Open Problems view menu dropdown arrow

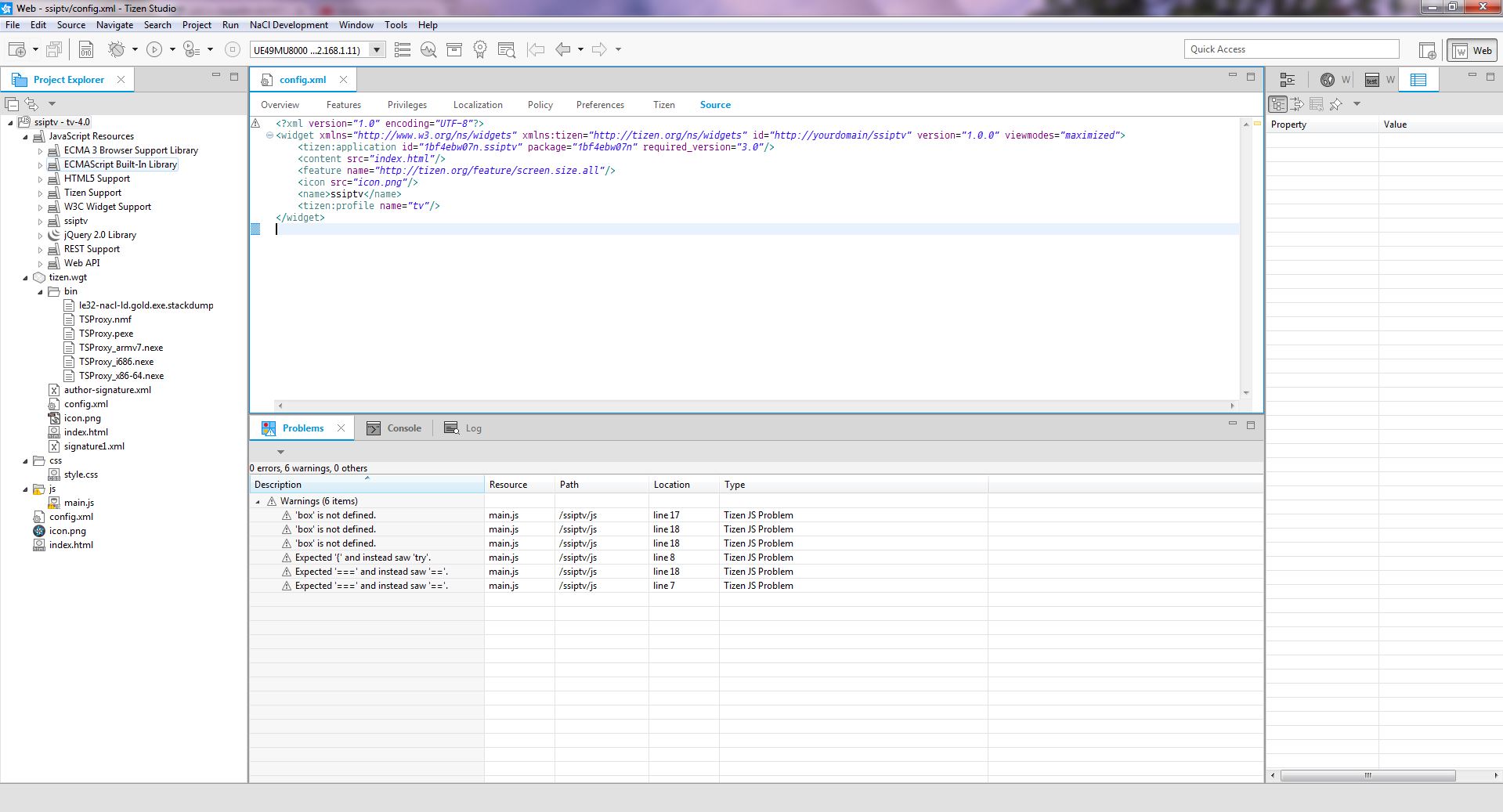[280, 452]
